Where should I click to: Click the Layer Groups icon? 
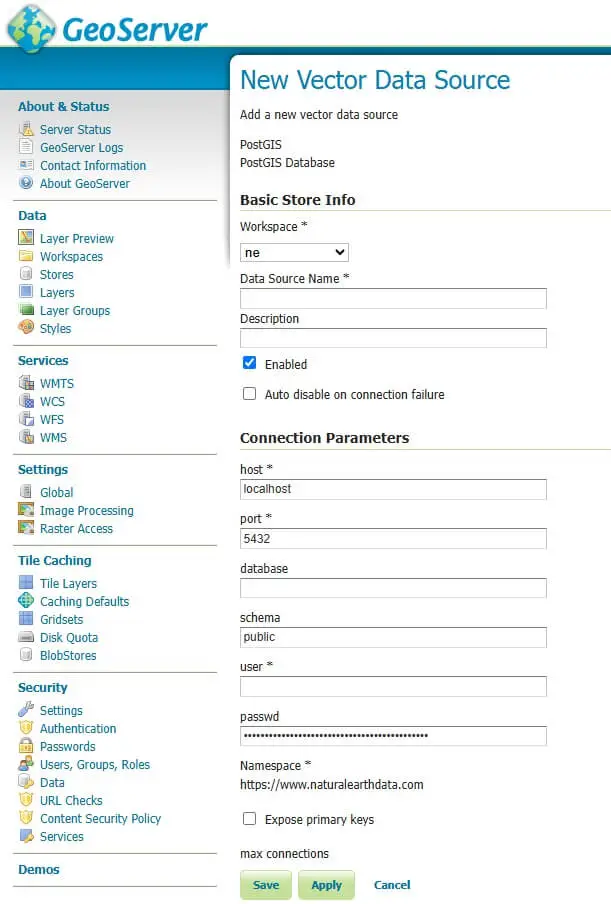tap(26, 310)
